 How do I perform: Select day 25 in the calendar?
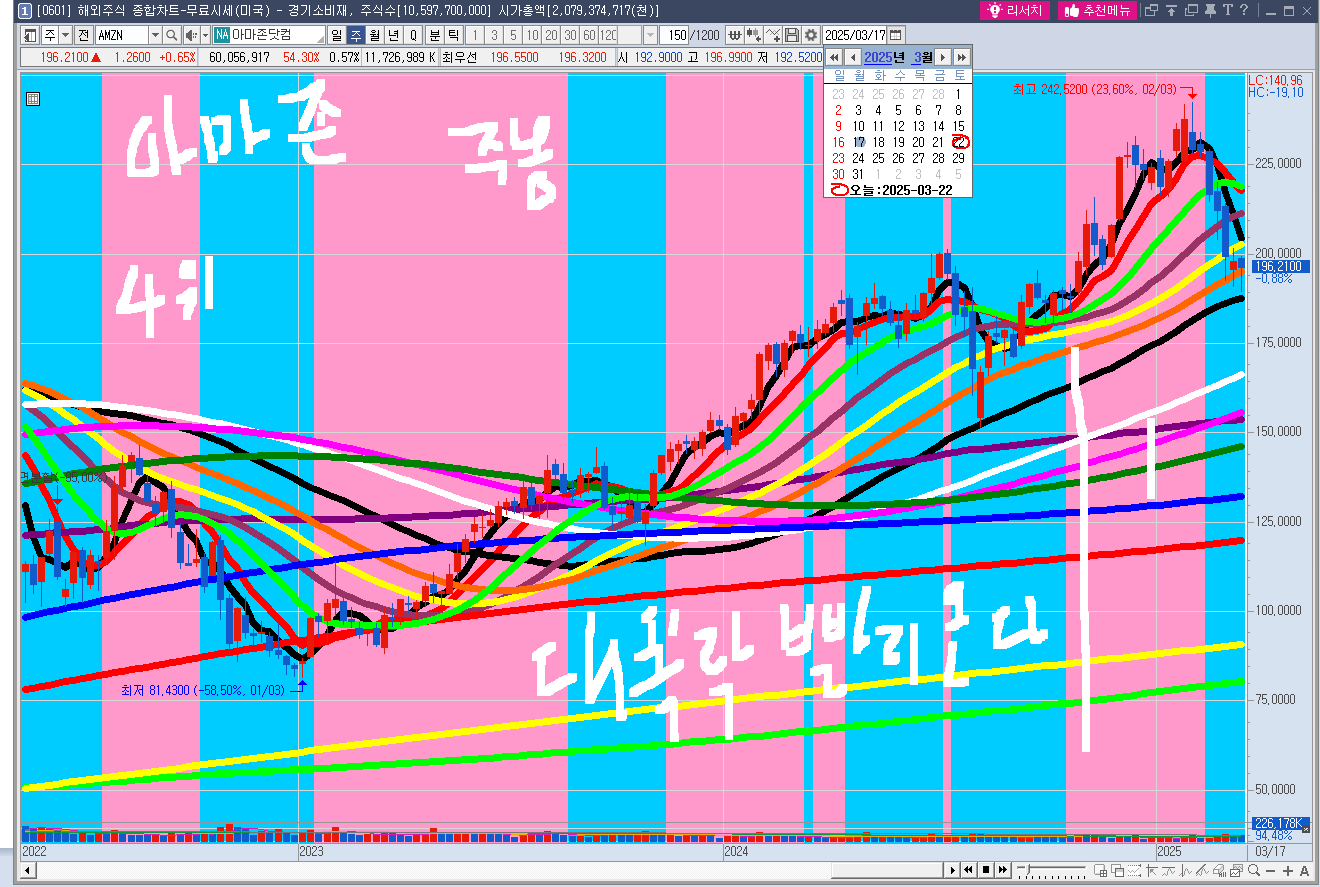coord(878,158)
